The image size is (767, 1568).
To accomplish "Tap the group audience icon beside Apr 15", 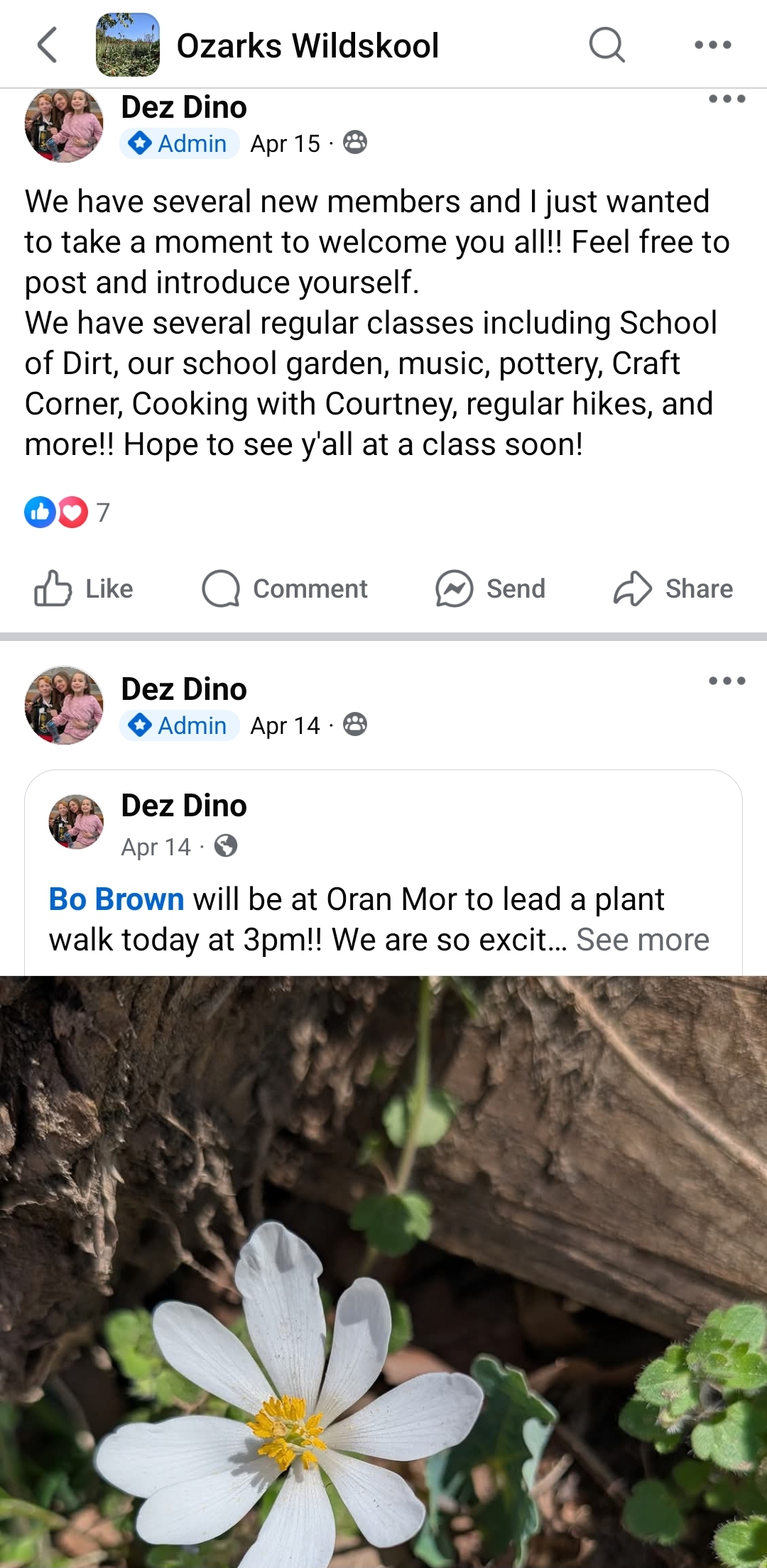I will pyautogui.click(x=355, y=143).
